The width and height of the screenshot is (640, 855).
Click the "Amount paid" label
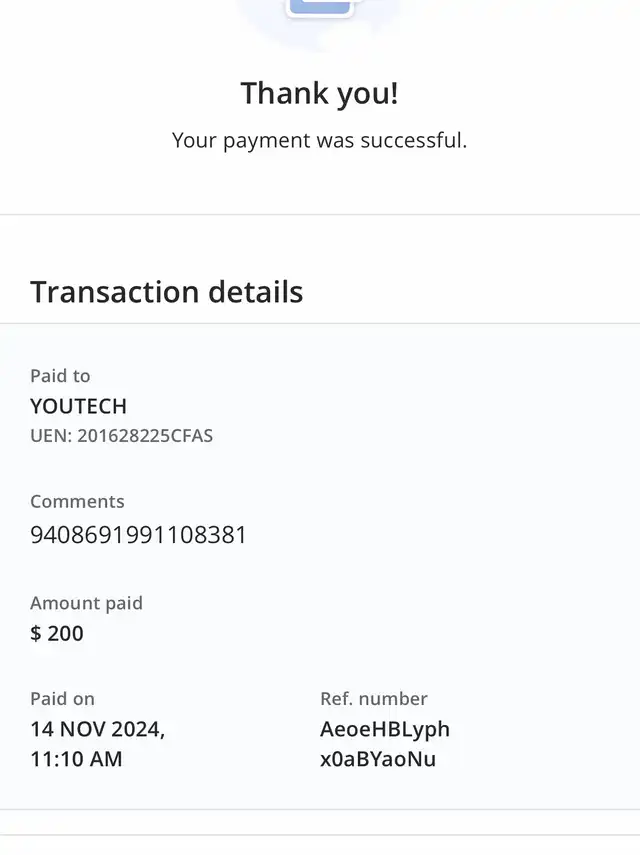86,603
